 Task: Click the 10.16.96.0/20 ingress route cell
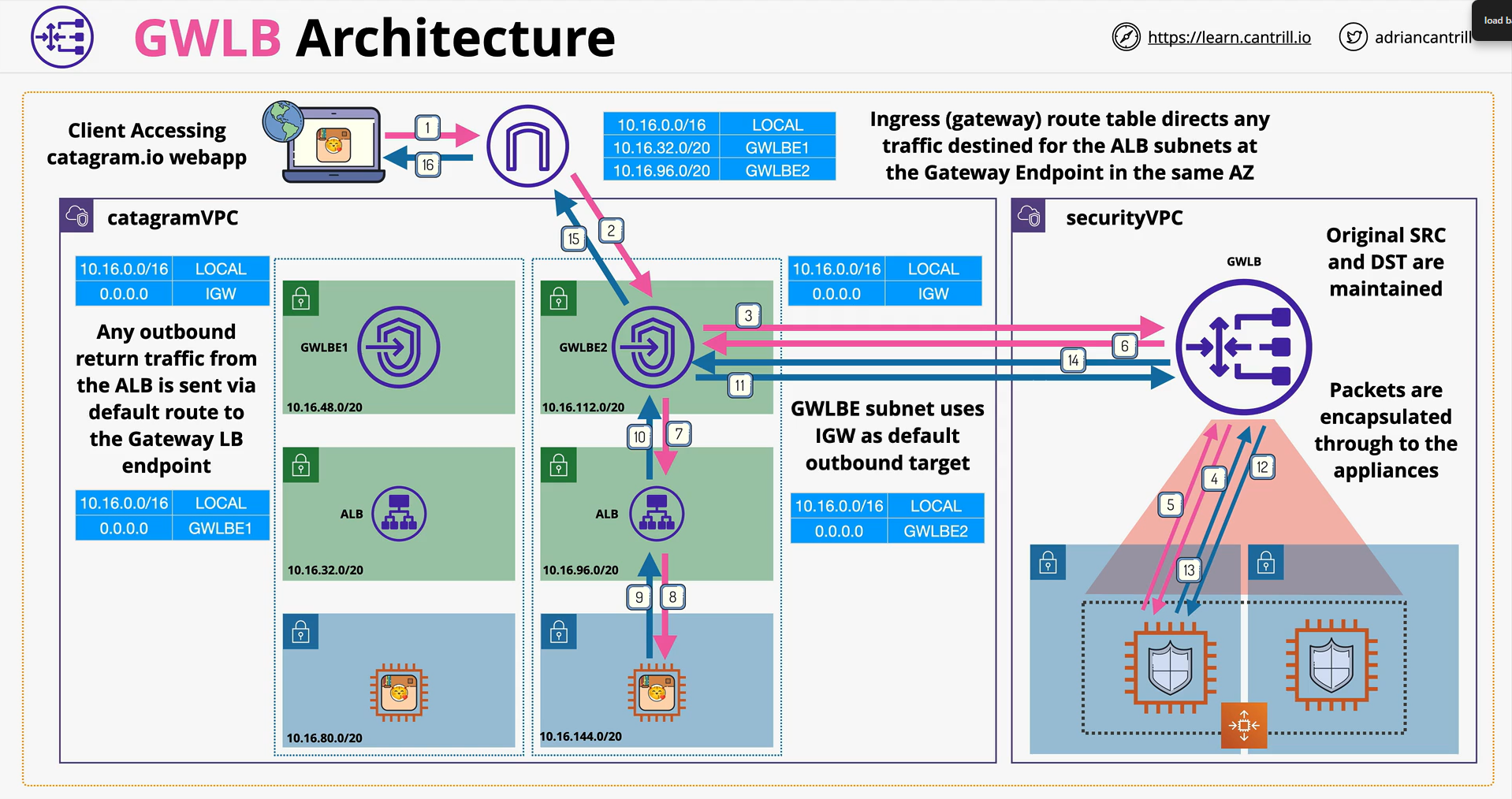click(x=661, y=170)
